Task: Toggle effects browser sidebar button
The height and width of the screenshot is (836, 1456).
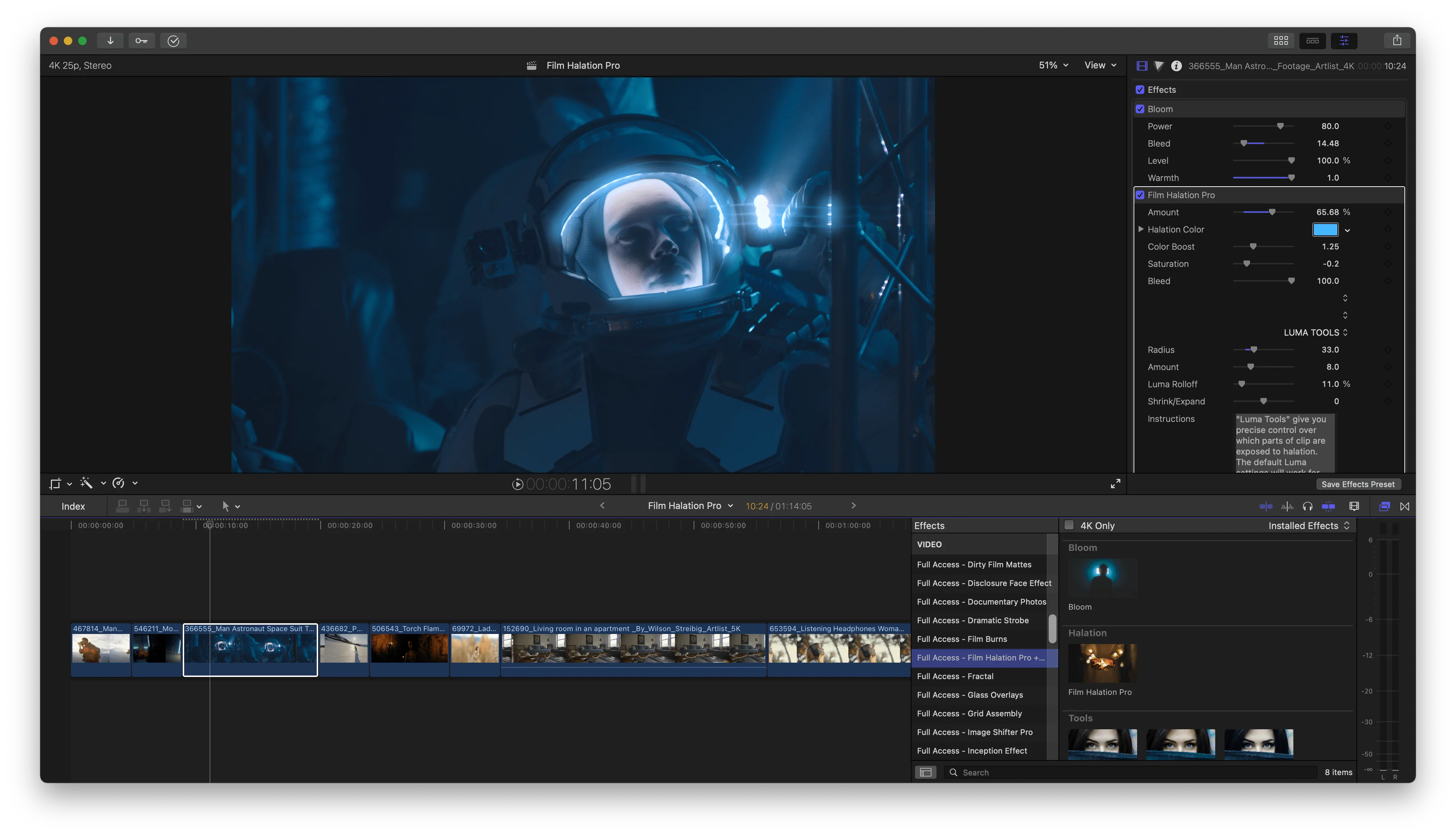Action: click(x=925, y=772)
